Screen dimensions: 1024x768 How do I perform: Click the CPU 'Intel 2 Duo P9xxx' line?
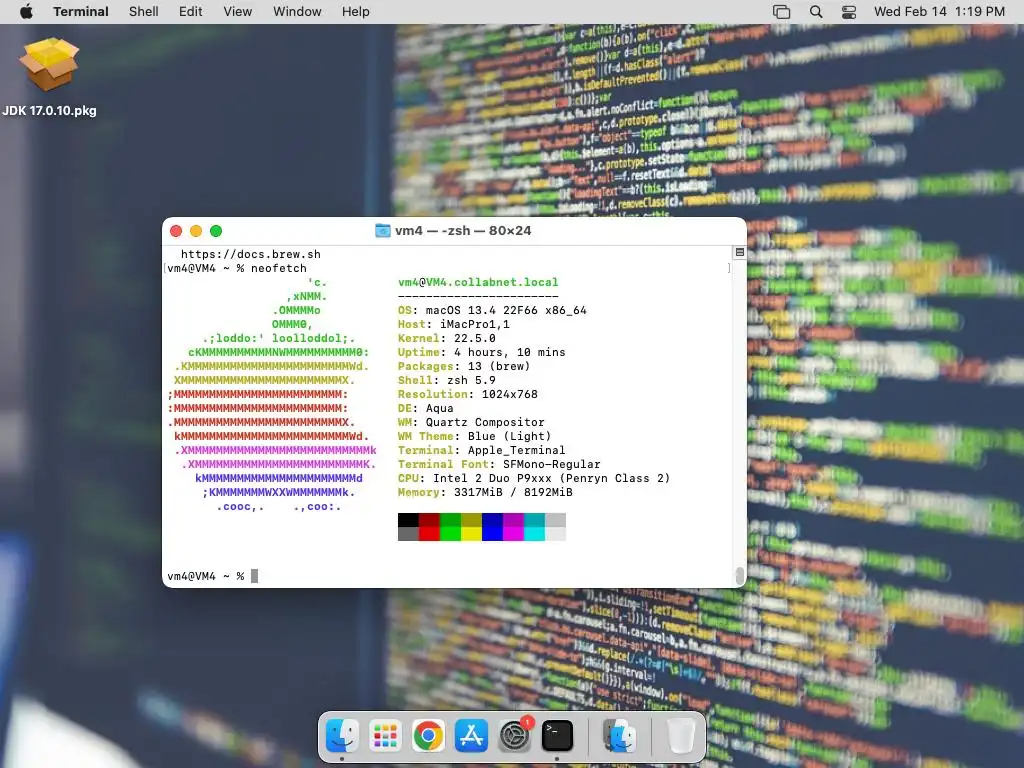tap(534, 479)
